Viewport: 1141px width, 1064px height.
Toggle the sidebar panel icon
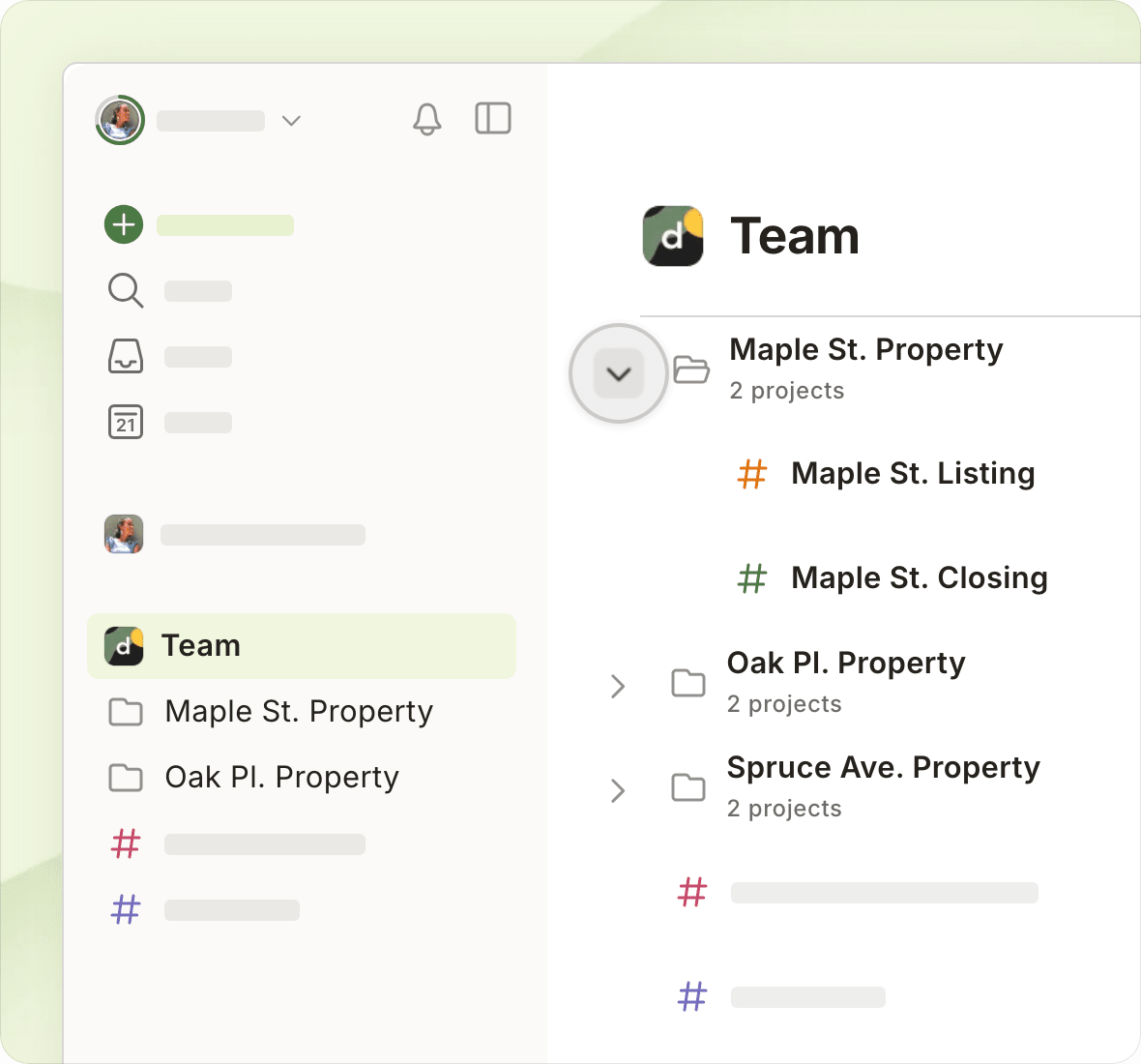pos(492,118)
